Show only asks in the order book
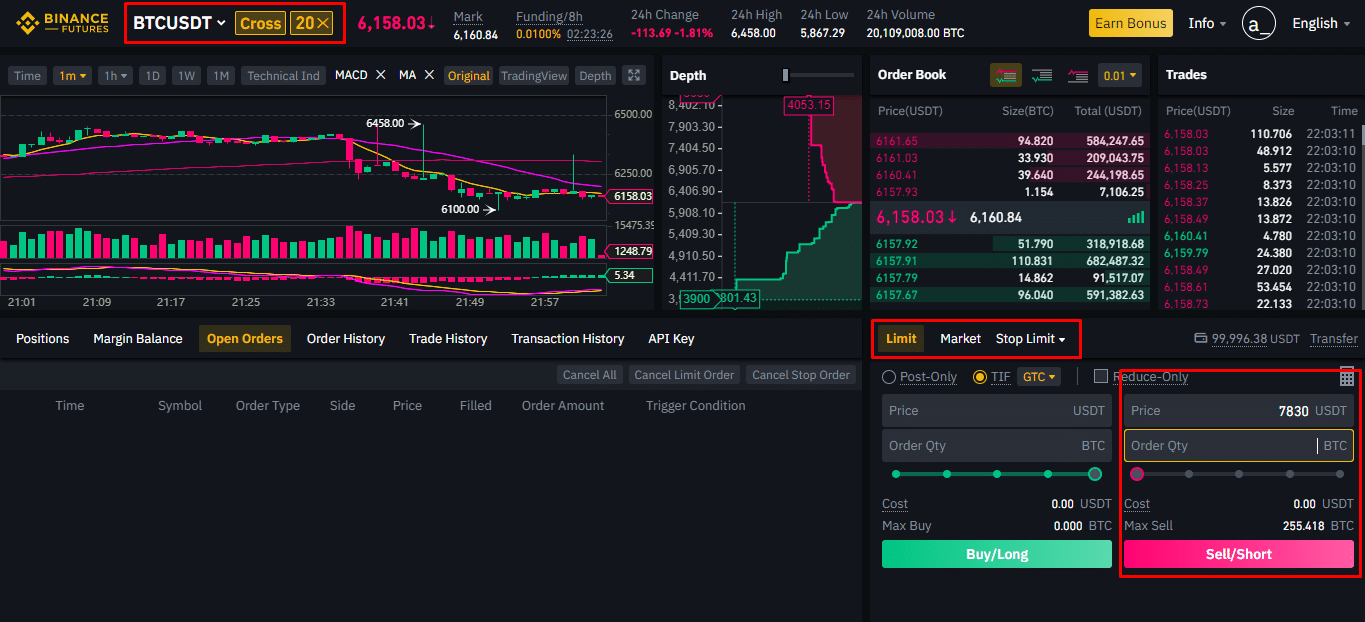The height and width of the screenshot is (622, 1365). (1077, 75)
